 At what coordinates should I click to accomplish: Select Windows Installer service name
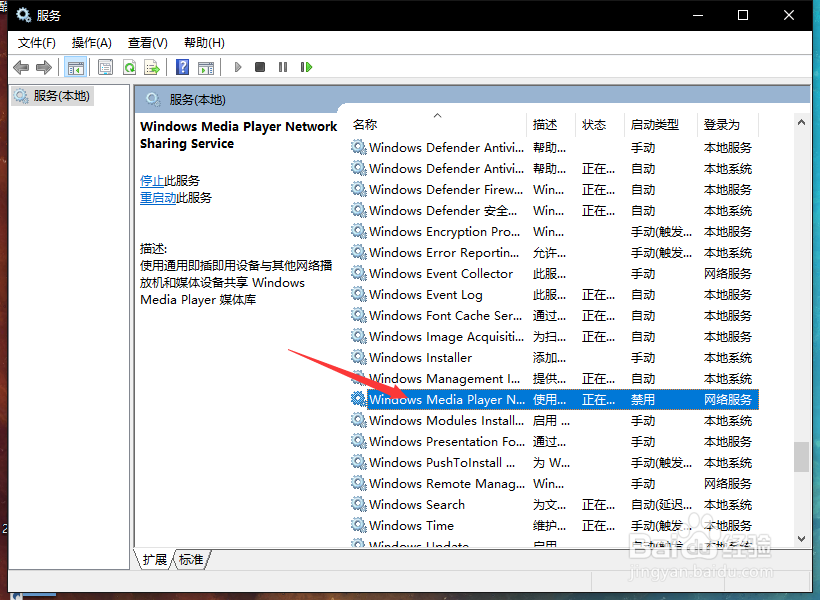[x=420, y=357]
